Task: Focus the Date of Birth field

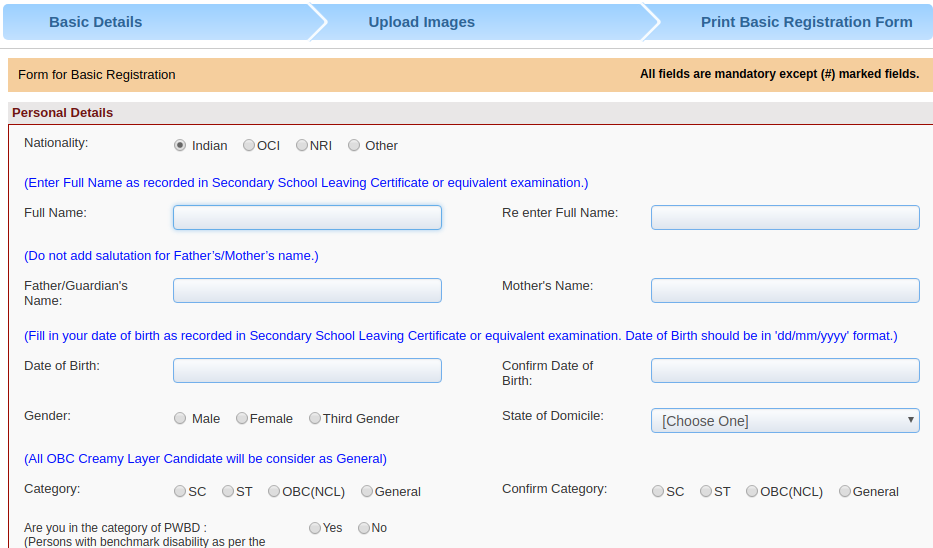Action: pos(307,371)
